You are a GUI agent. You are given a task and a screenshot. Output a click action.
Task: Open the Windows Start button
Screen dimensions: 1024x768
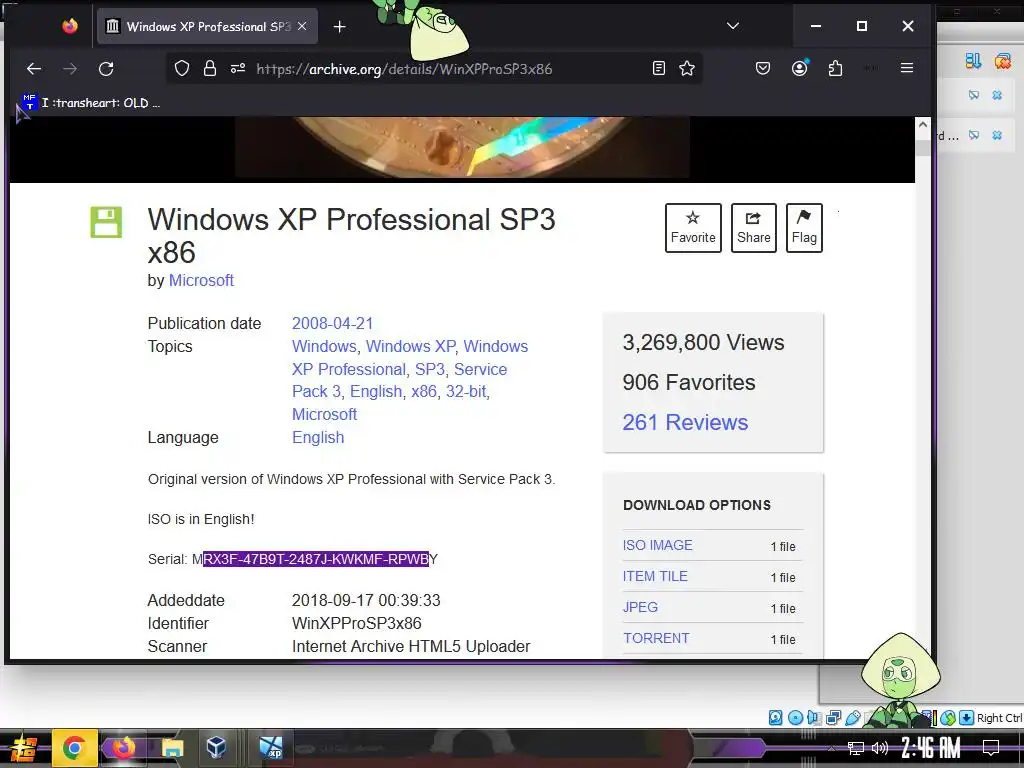(x=24, y=748)
